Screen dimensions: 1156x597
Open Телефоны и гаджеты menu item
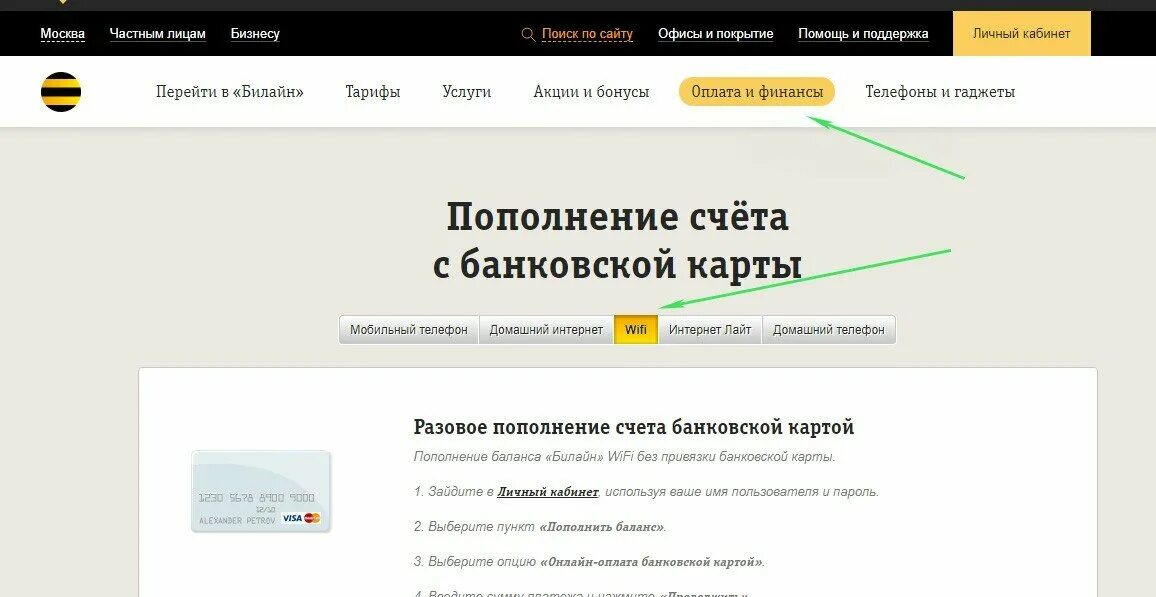click(940, 92)
